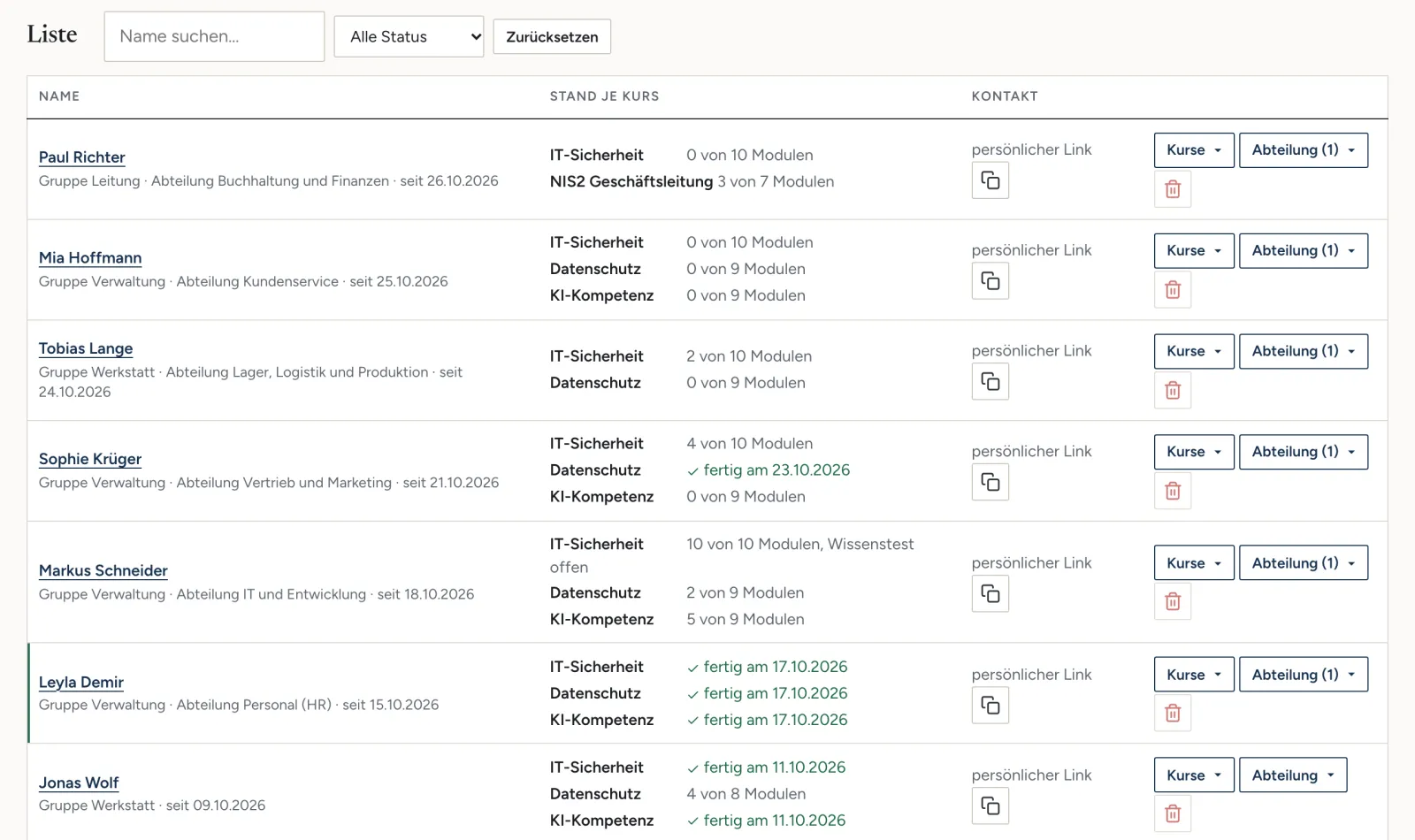Open Kurse dropdown for Jonas Wolf
This screenshot has width=1415, height=840.
(1194, 775)
